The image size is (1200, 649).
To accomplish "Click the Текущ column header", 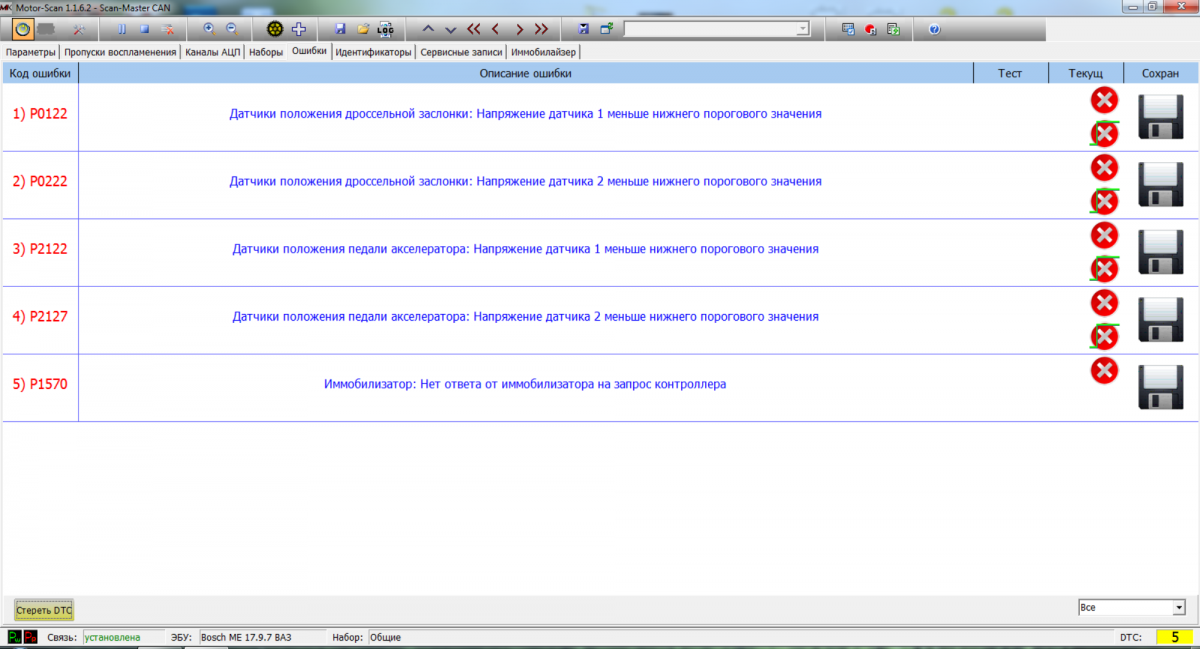I will pos(1086,73).
